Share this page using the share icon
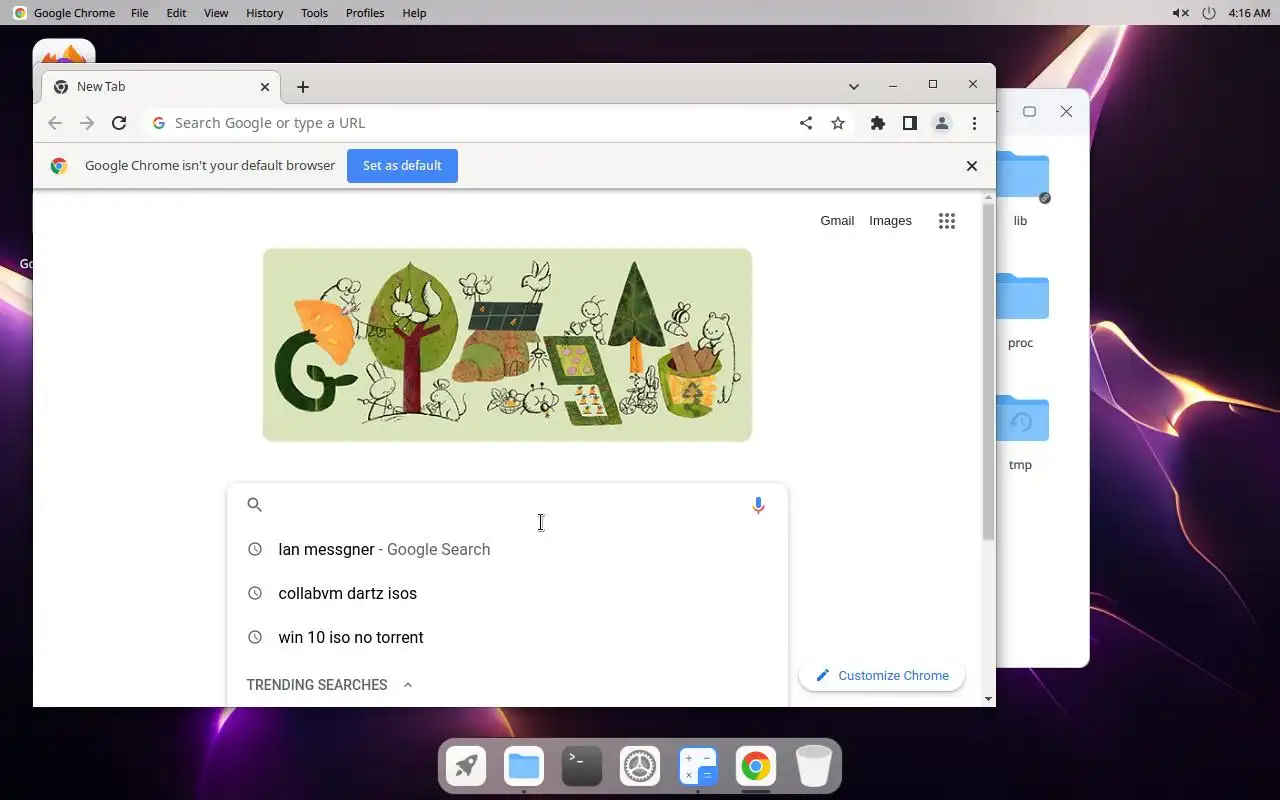1280x800 pixels. [x=806, y=123]
